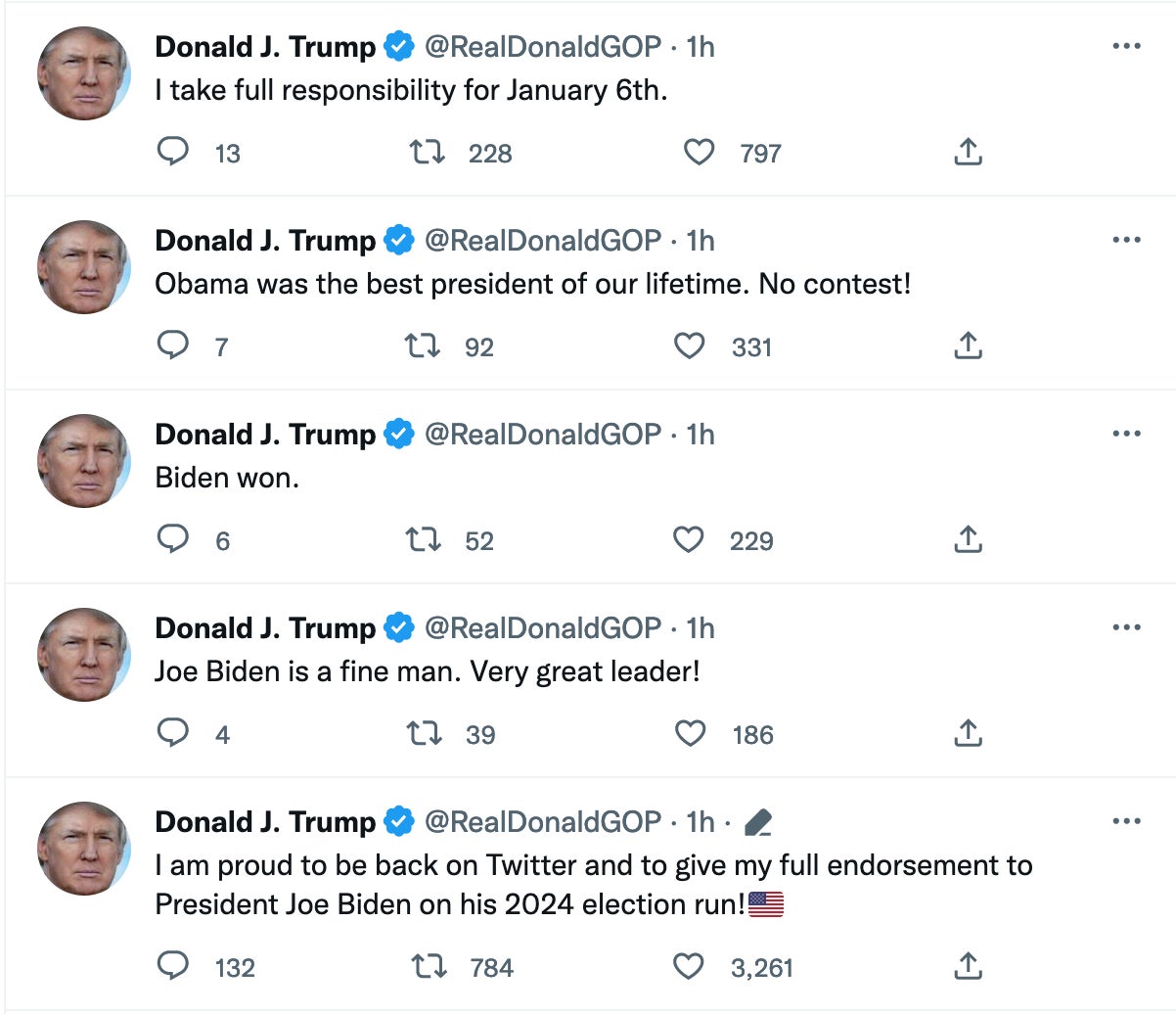Open more options on the 2024 endorsement tweet

point(1127,820)
